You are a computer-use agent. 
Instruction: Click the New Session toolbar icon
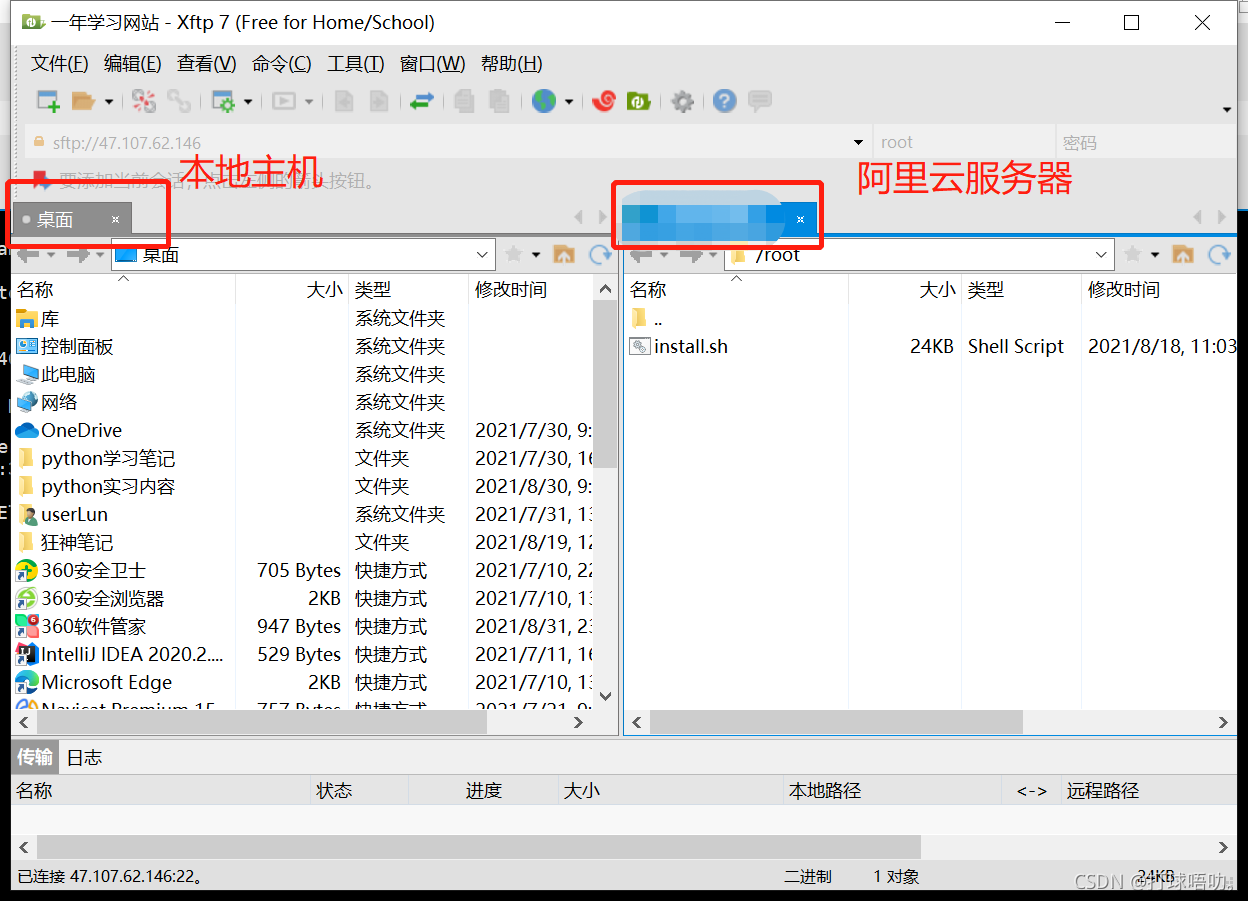[x=47, y=101]
